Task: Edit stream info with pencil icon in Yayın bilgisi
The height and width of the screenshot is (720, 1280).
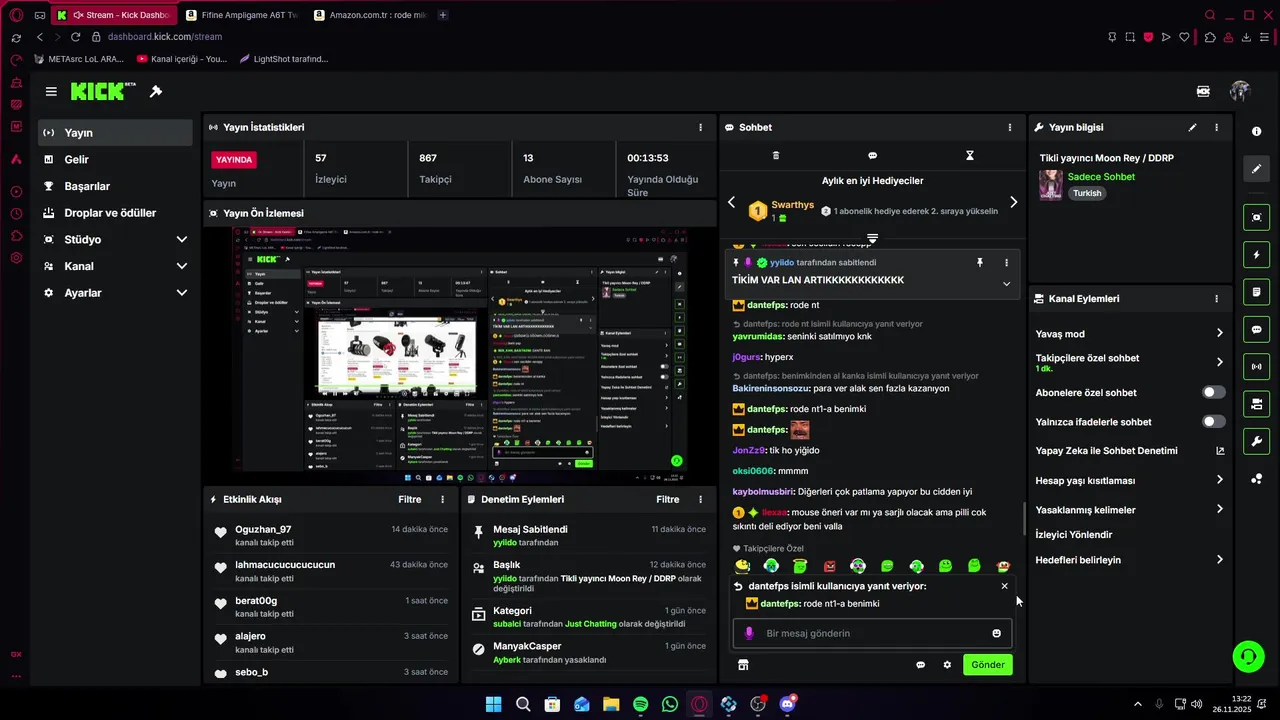Action: [1192, 127]
